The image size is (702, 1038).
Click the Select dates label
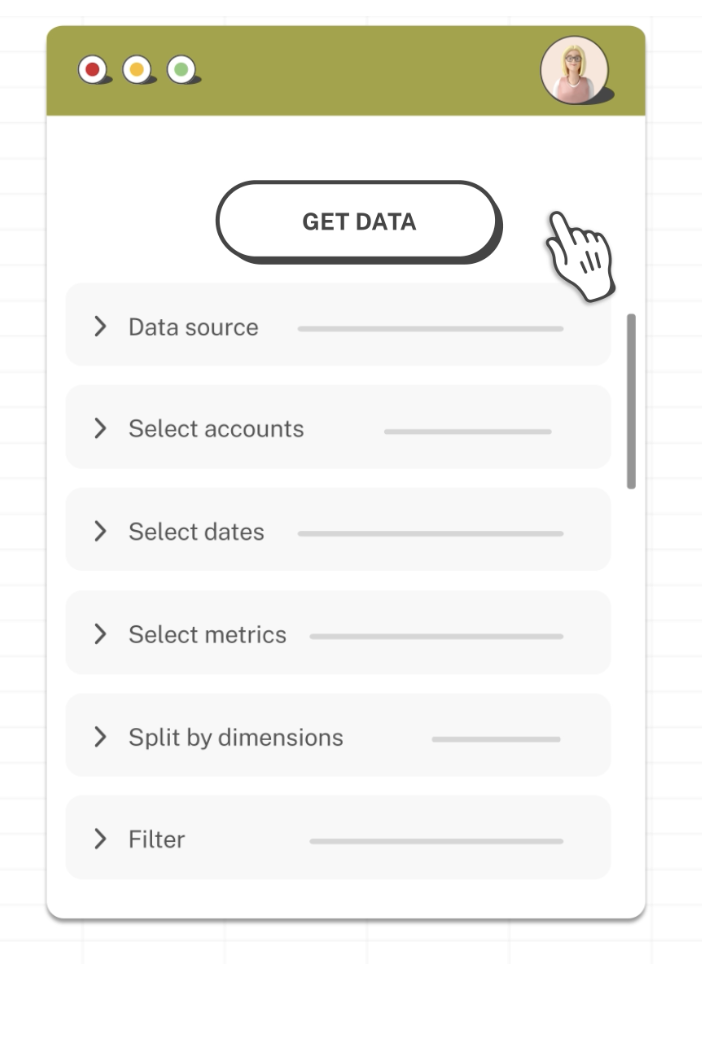196,532
